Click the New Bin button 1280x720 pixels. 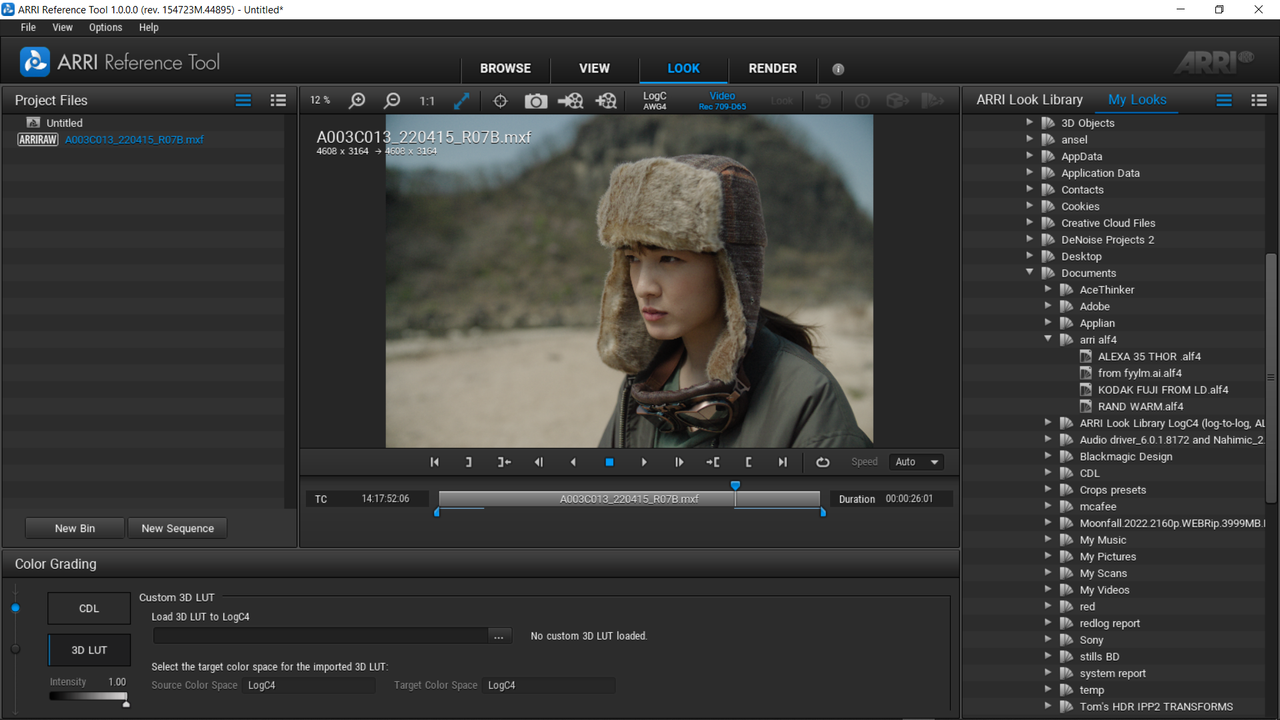(x=75, y=528)
